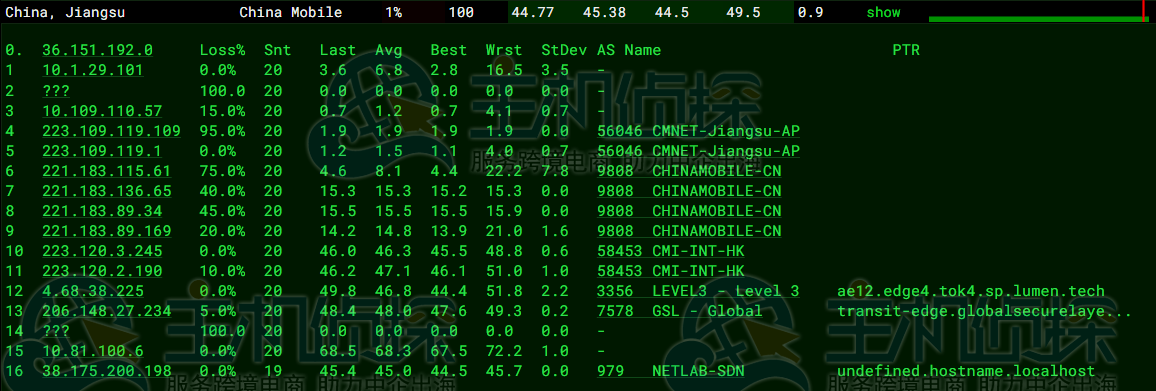
Task: Click the Loss% column header
Action: [x=222, y=50]
